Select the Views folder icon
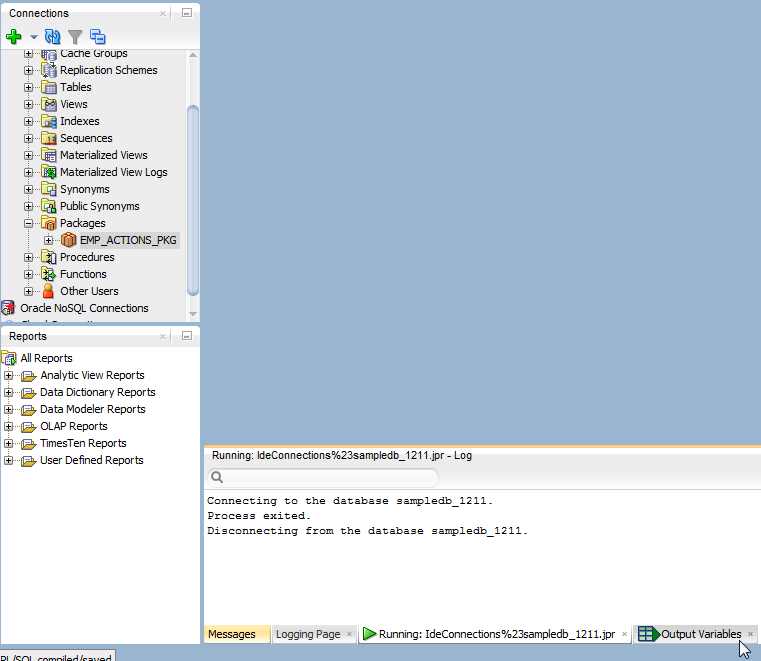 49,104
